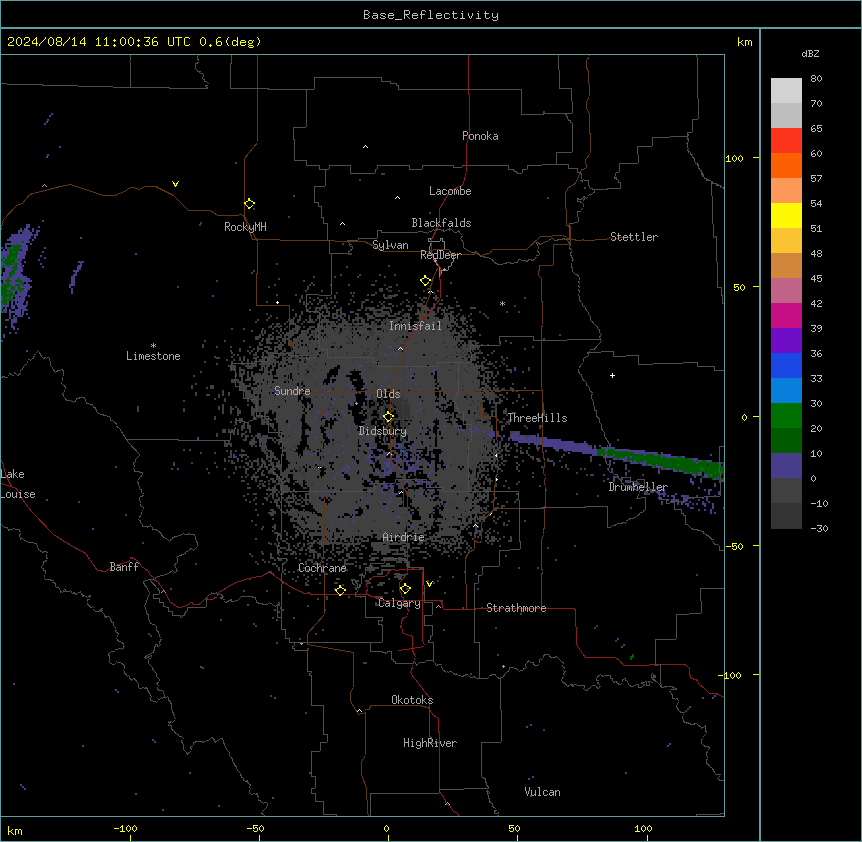Click the Drumheller label
Screen dimensions: 862x842
[x=638, y=487]
